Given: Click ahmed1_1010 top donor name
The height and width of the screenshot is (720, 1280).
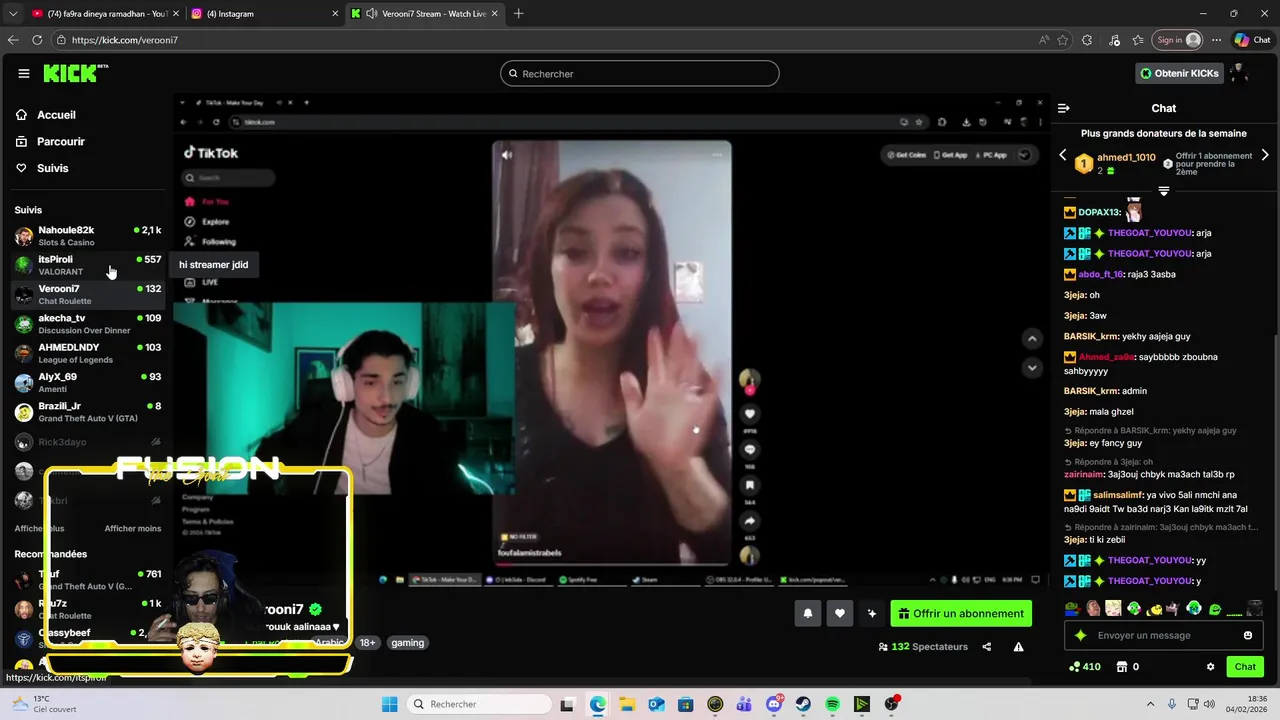Looking at the screenshot, I should [1126, 158].
